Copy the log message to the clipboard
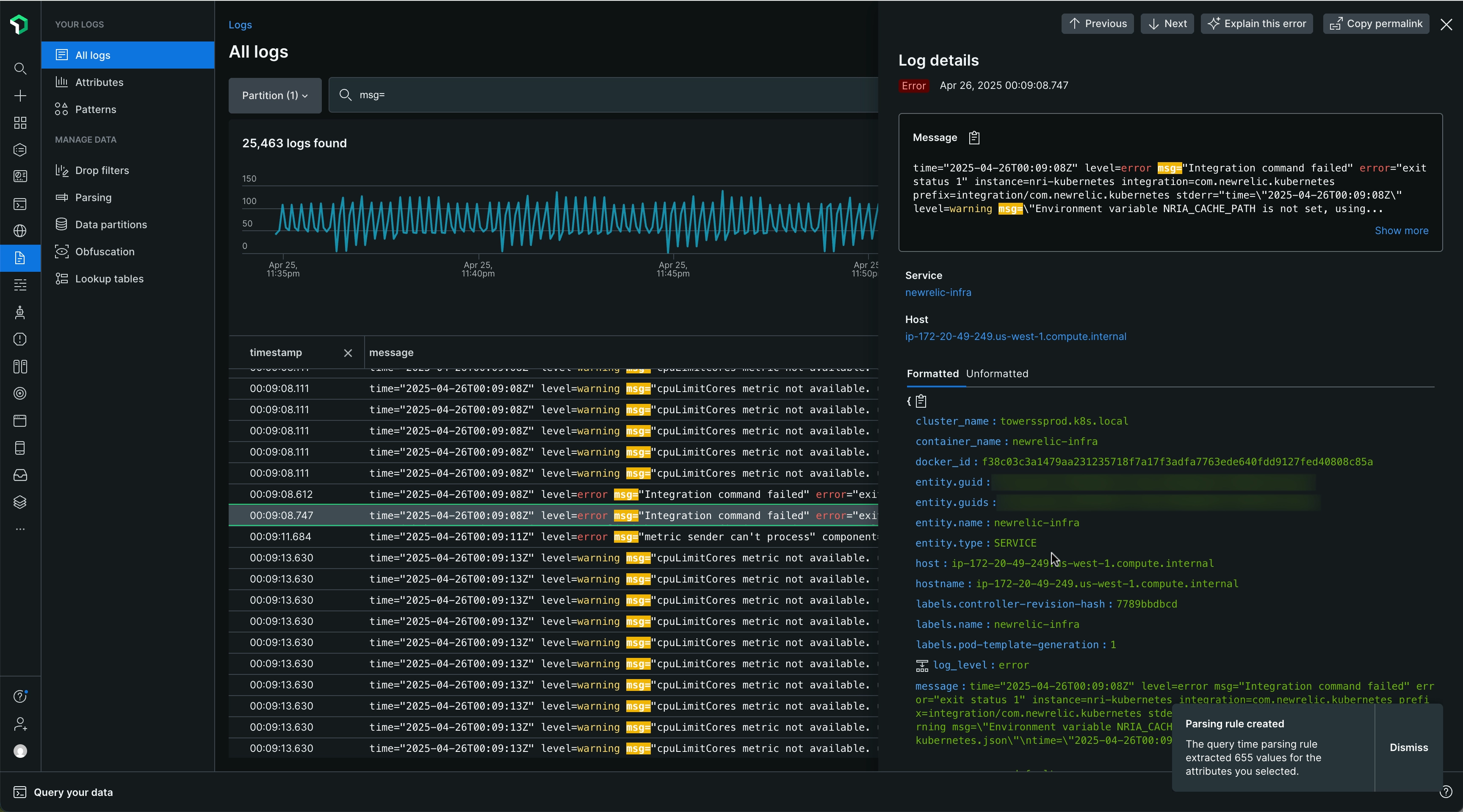The image size is (1463, 812). [x=974, y=138]
